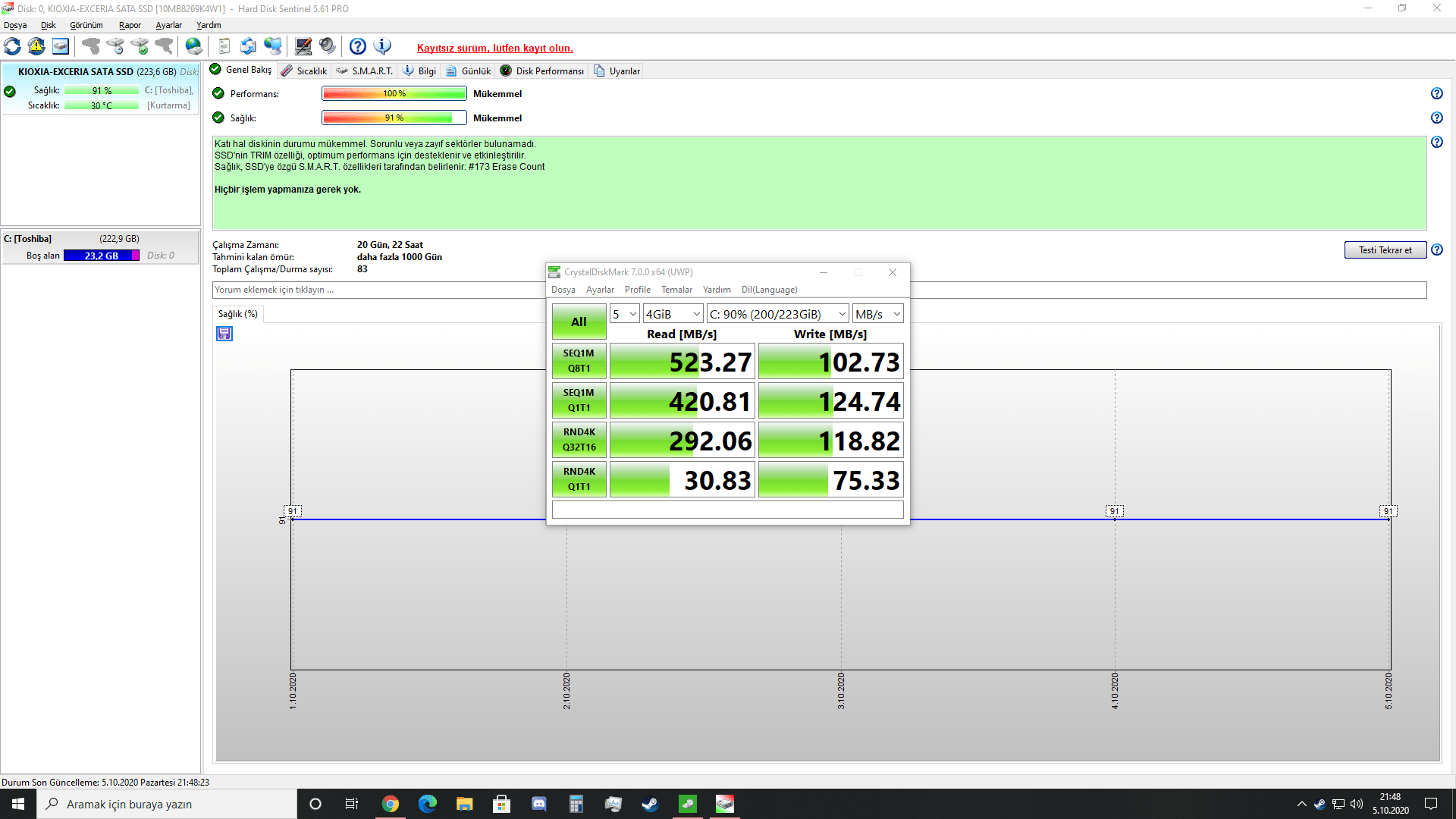Click the refresh disk status toolbar icon

click(x=12, y=47)
